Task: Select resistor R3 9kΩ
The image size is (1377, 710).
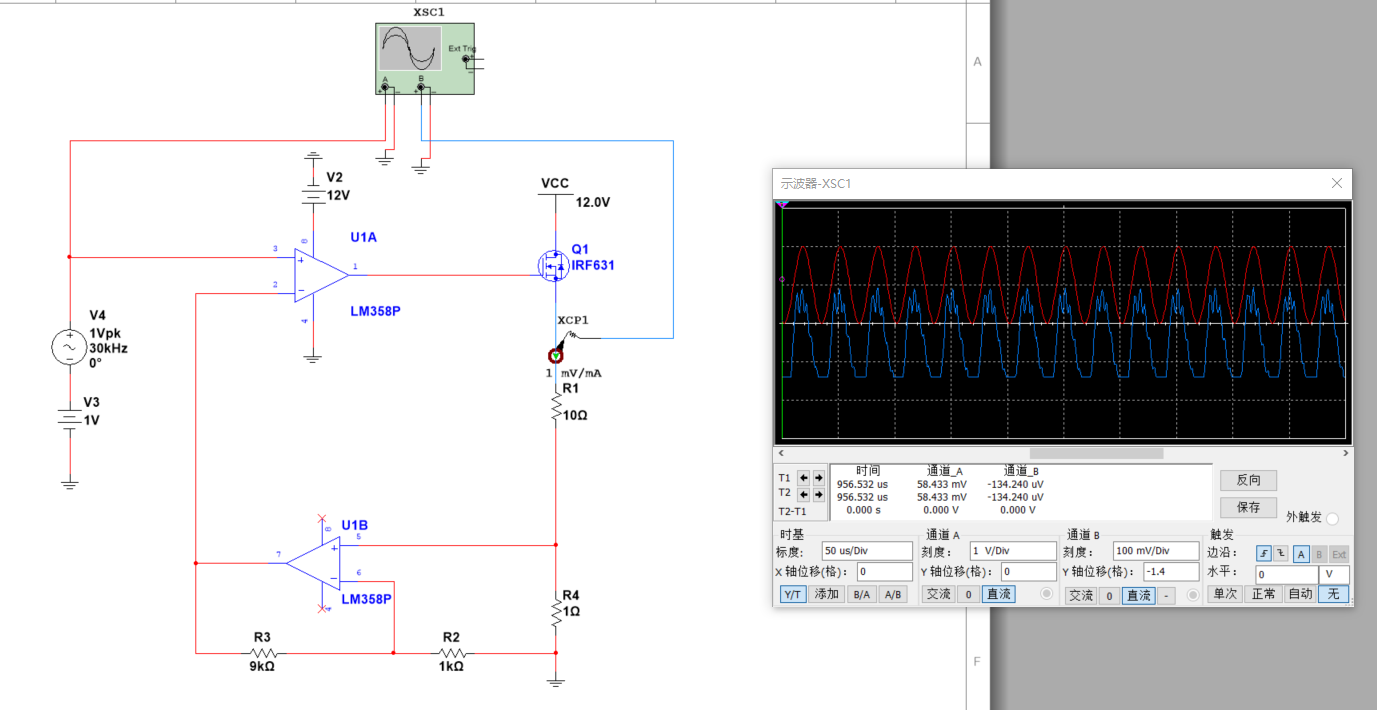Action: click(x=262, y=653)
